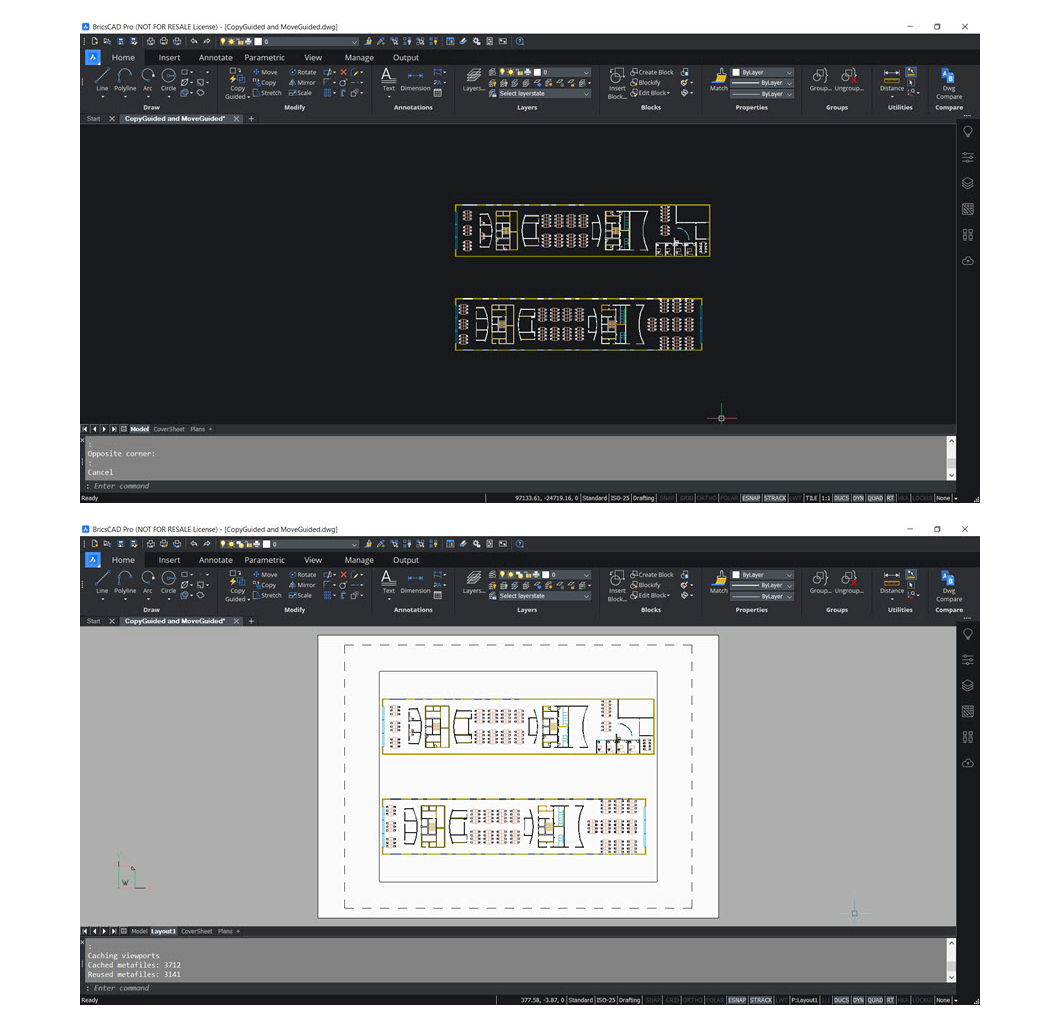Open Annotate ribbon tab in upper window

[x=216, y=57]
